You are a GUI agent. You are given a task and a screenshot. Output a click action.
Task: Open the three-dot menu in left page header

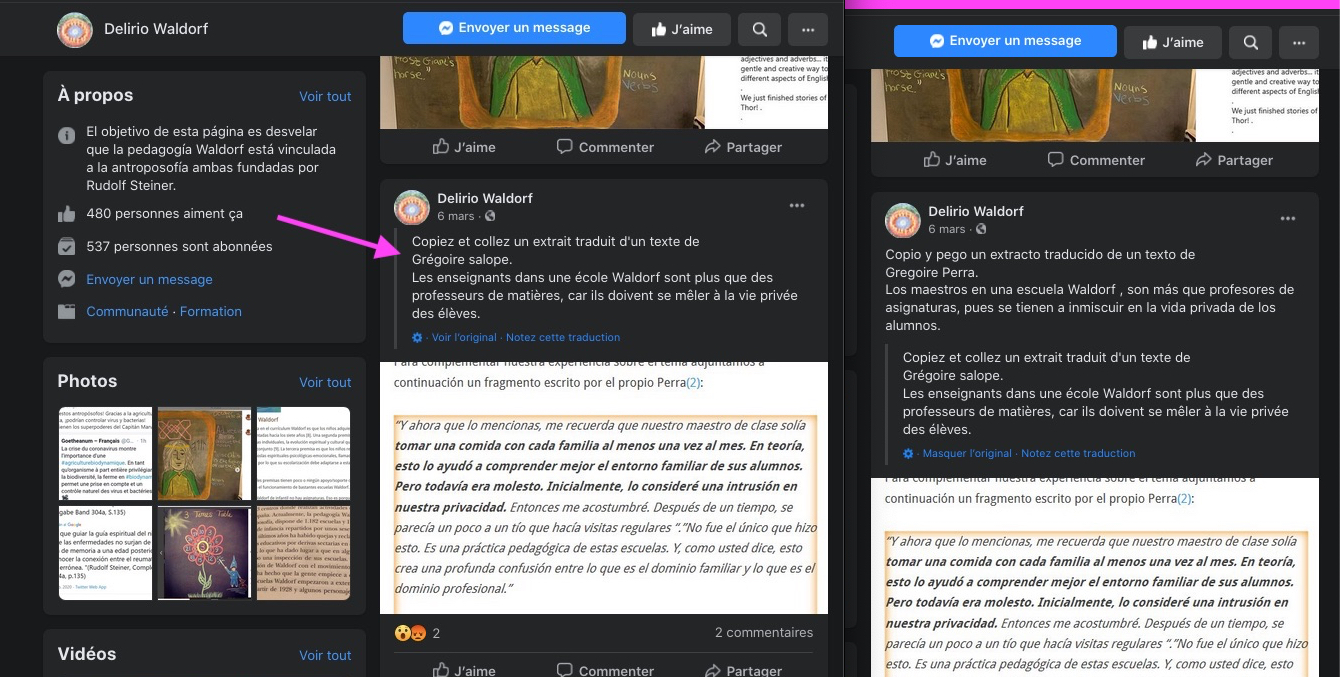coord(807,29)
